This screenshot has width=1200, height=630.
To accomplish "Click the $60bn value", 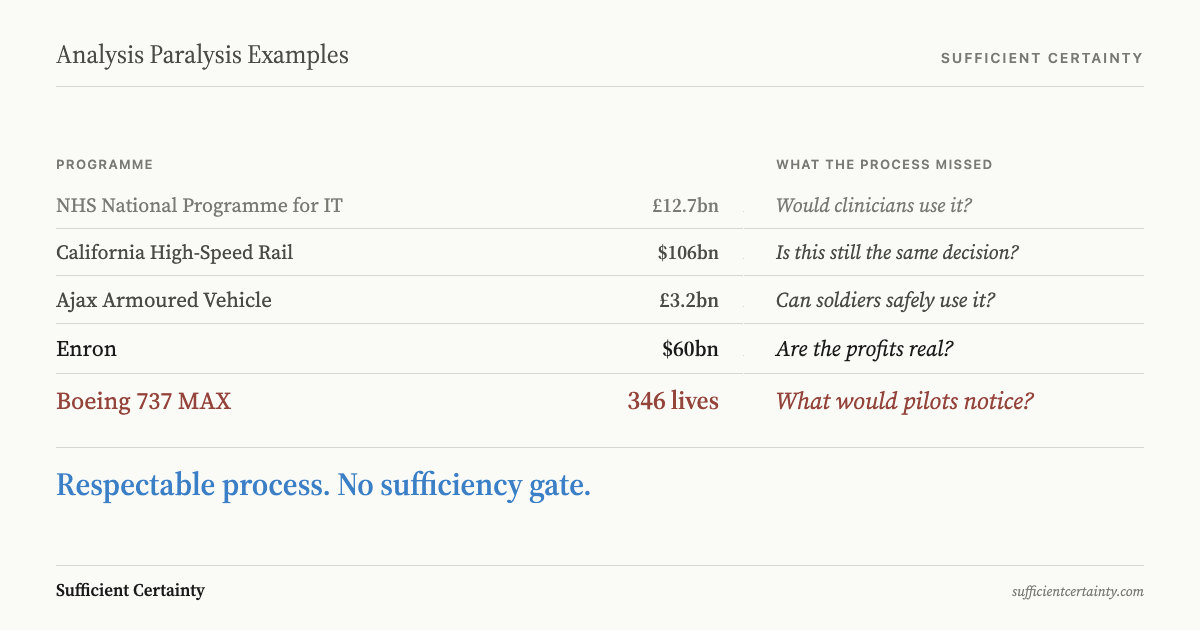I will (690, 349).
